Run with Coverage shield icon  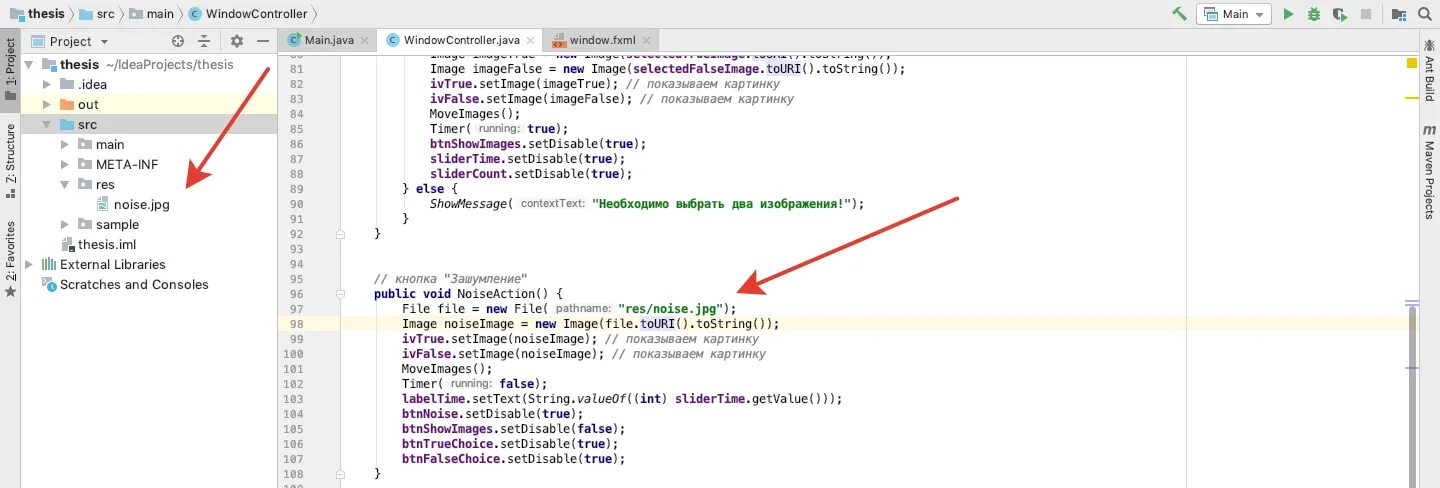(1340, 14)
